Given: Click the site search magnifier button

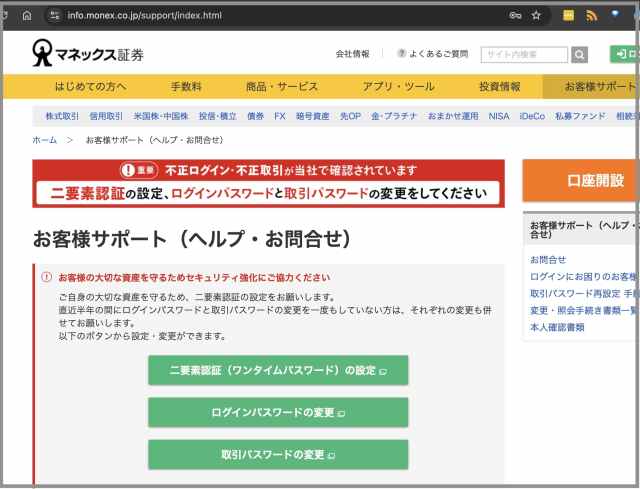Looking at the screenshot, I should 580,54.
